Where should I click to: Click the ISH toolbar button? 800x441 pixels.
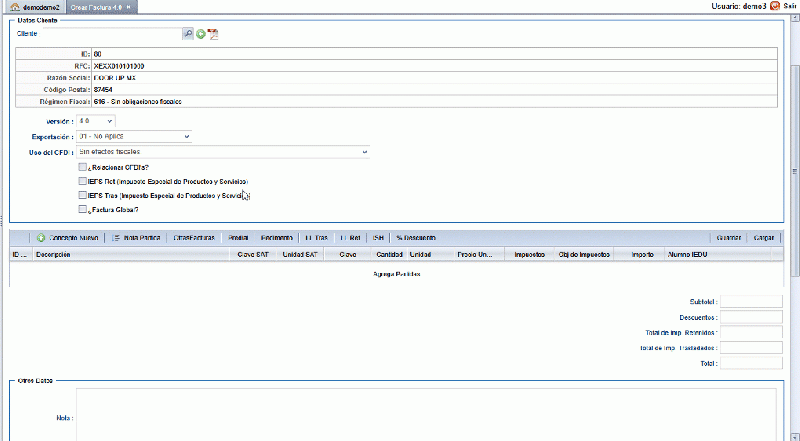[378, 238]
